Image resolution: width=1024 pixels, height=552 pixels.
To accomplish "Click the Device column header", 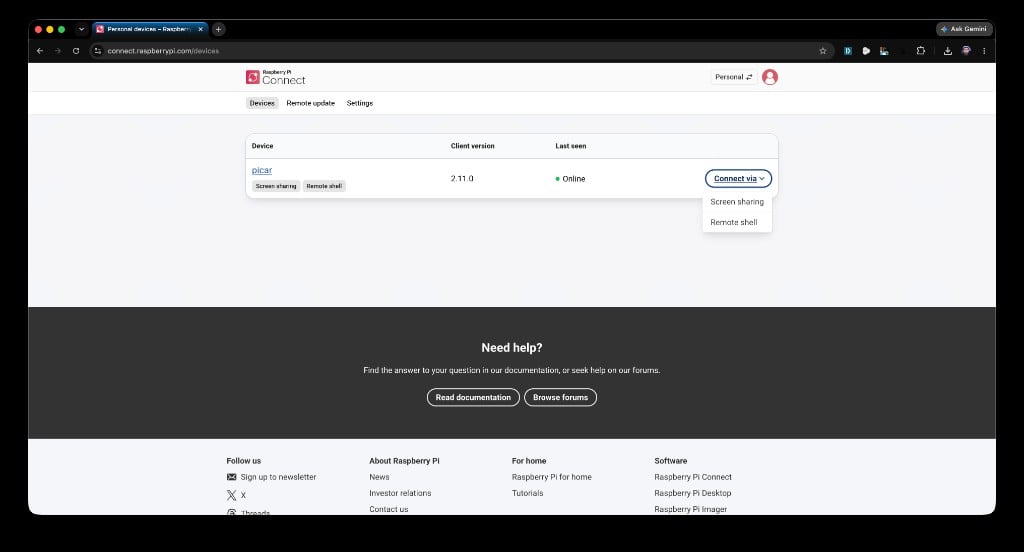I will tap(263, 146).
